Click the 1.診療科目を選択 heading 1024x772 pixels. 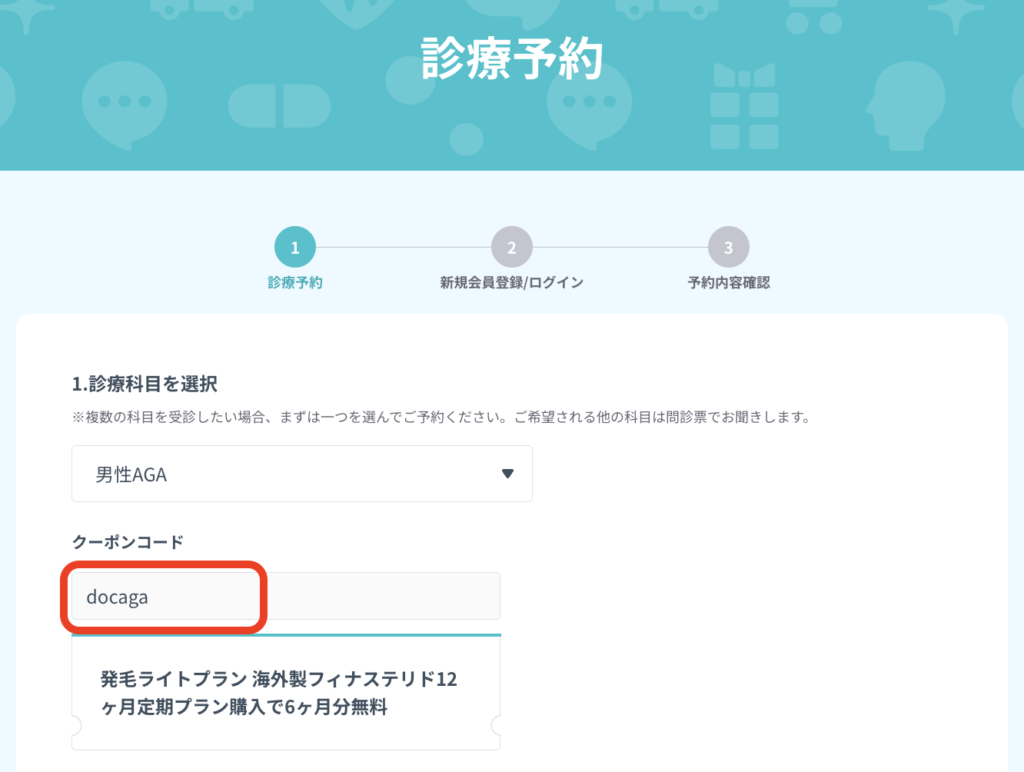click(145, 383)
